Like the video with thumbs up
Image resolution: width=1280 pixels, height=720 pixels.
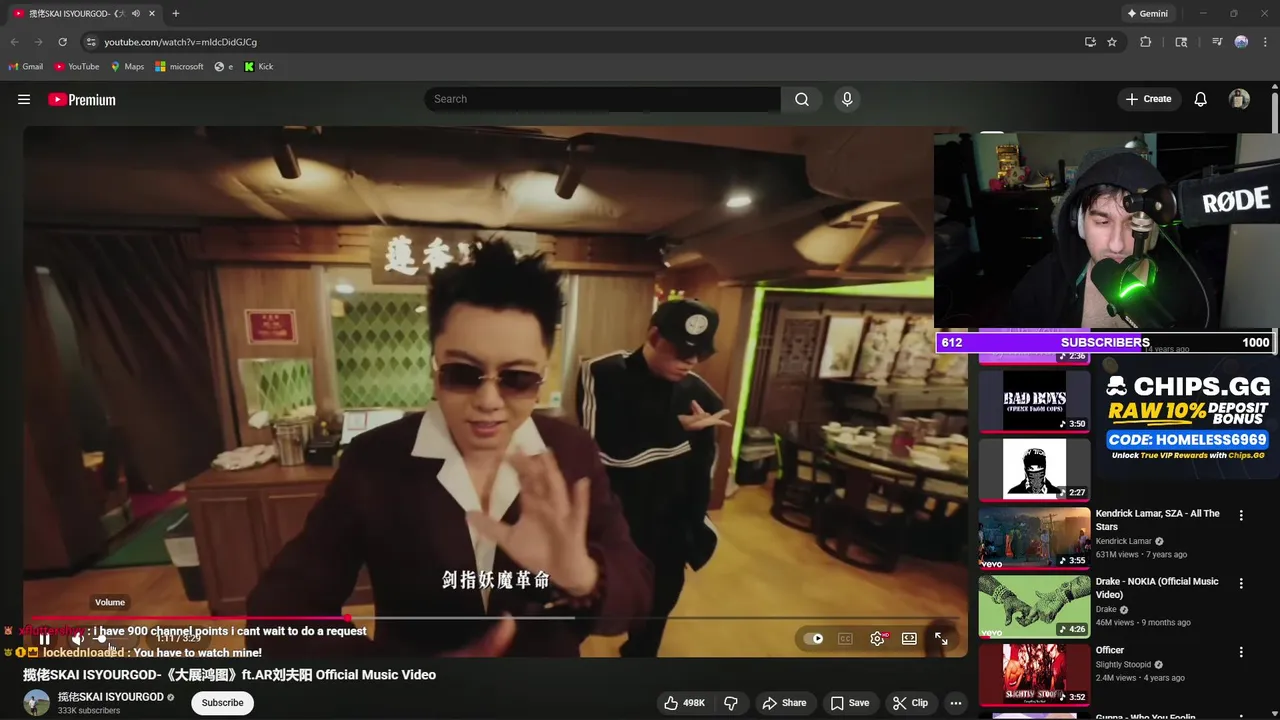tap(684, 703)
